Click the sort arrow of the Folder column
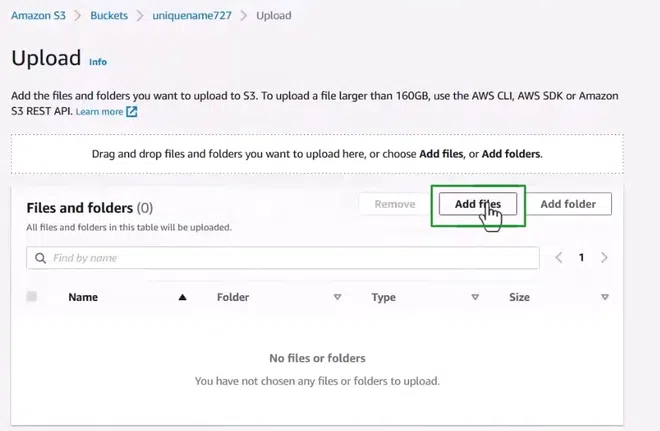This screenshot has height=431, width=660. (337, 297)
